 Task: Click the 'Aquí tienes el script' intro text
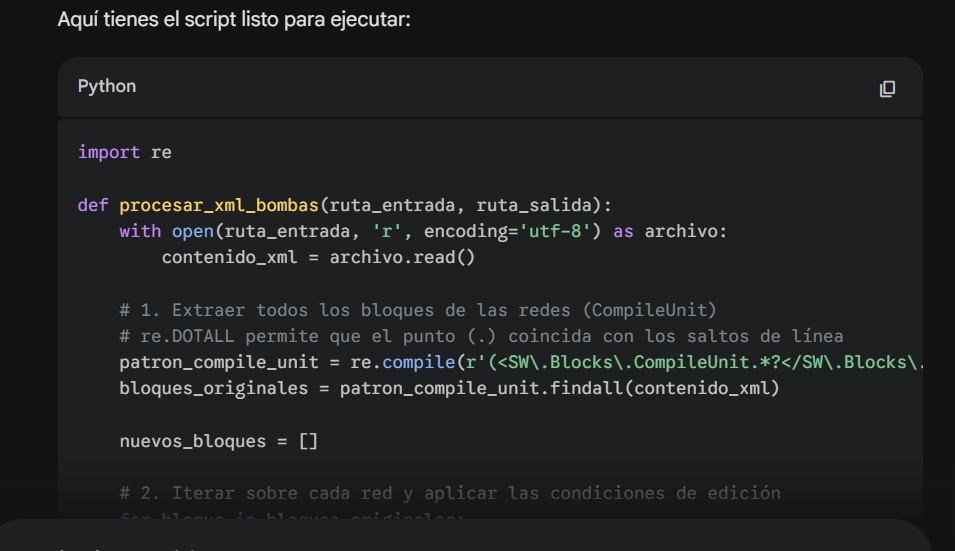(x=234, y=20)
